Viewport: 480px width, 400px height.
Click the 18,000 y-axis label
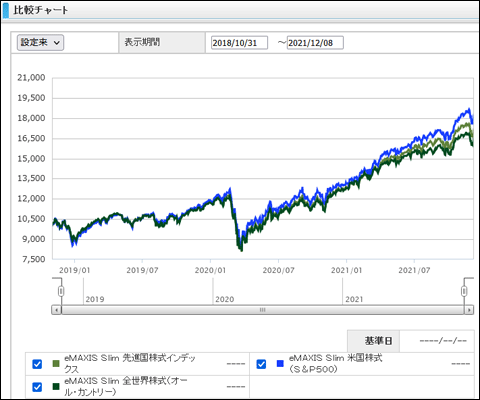[x=31, y=118]
